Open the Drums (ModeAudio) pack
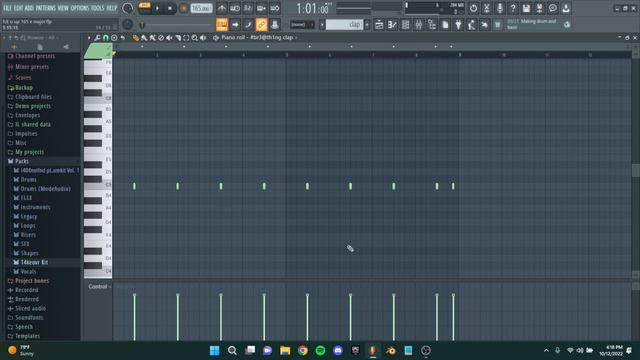Viewport: 640px width, 360px height. coord(45,189)
